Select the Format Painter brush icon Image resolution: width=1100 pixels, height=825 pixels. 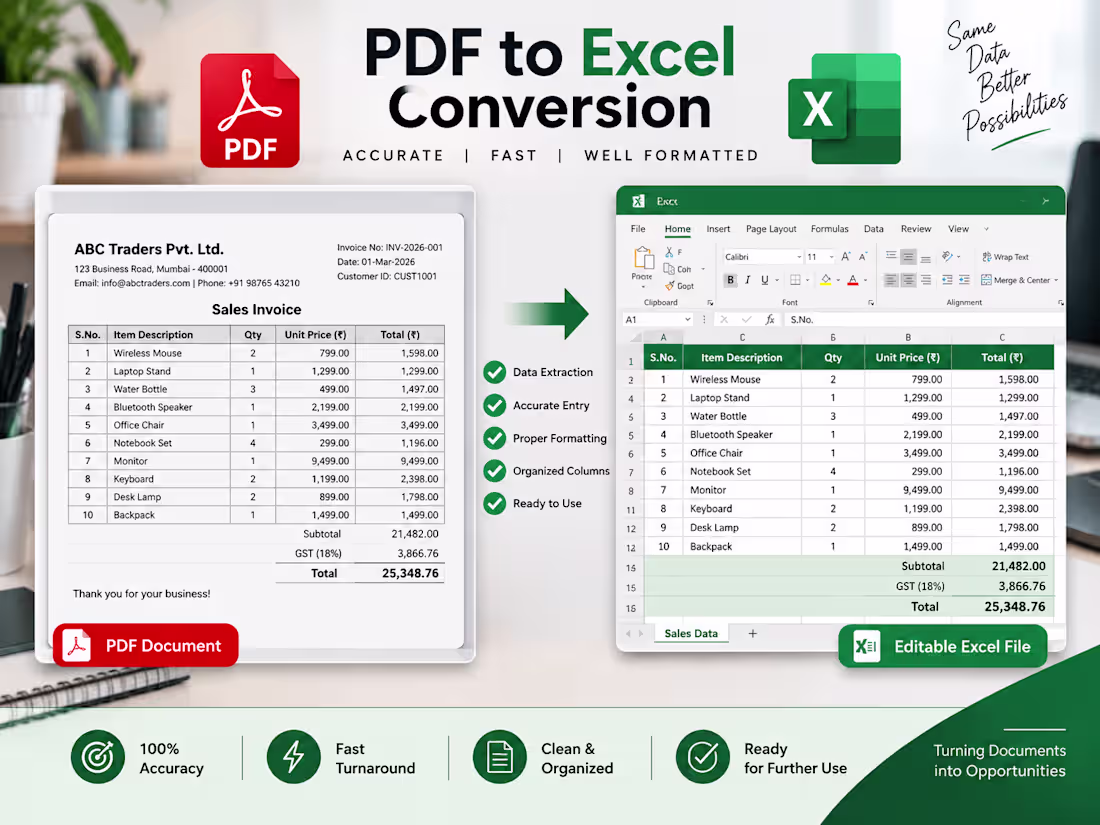coord(670,285)
